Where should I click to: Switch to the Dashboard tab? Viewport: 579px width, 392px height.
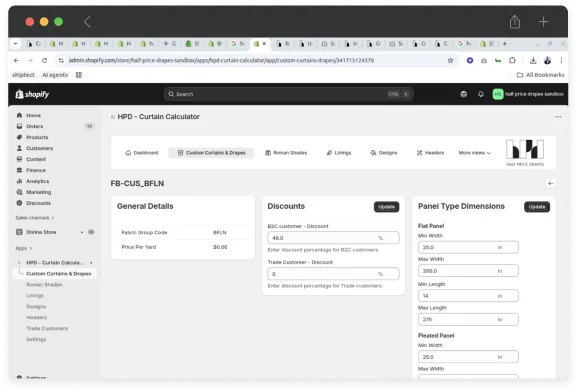click(142, 153)
